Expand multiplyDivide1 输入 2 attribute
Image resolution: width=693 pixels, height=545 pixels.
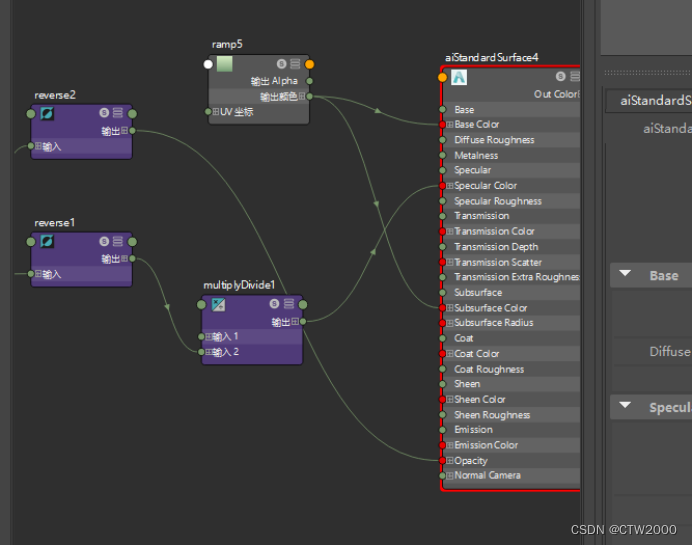[208, 352]
